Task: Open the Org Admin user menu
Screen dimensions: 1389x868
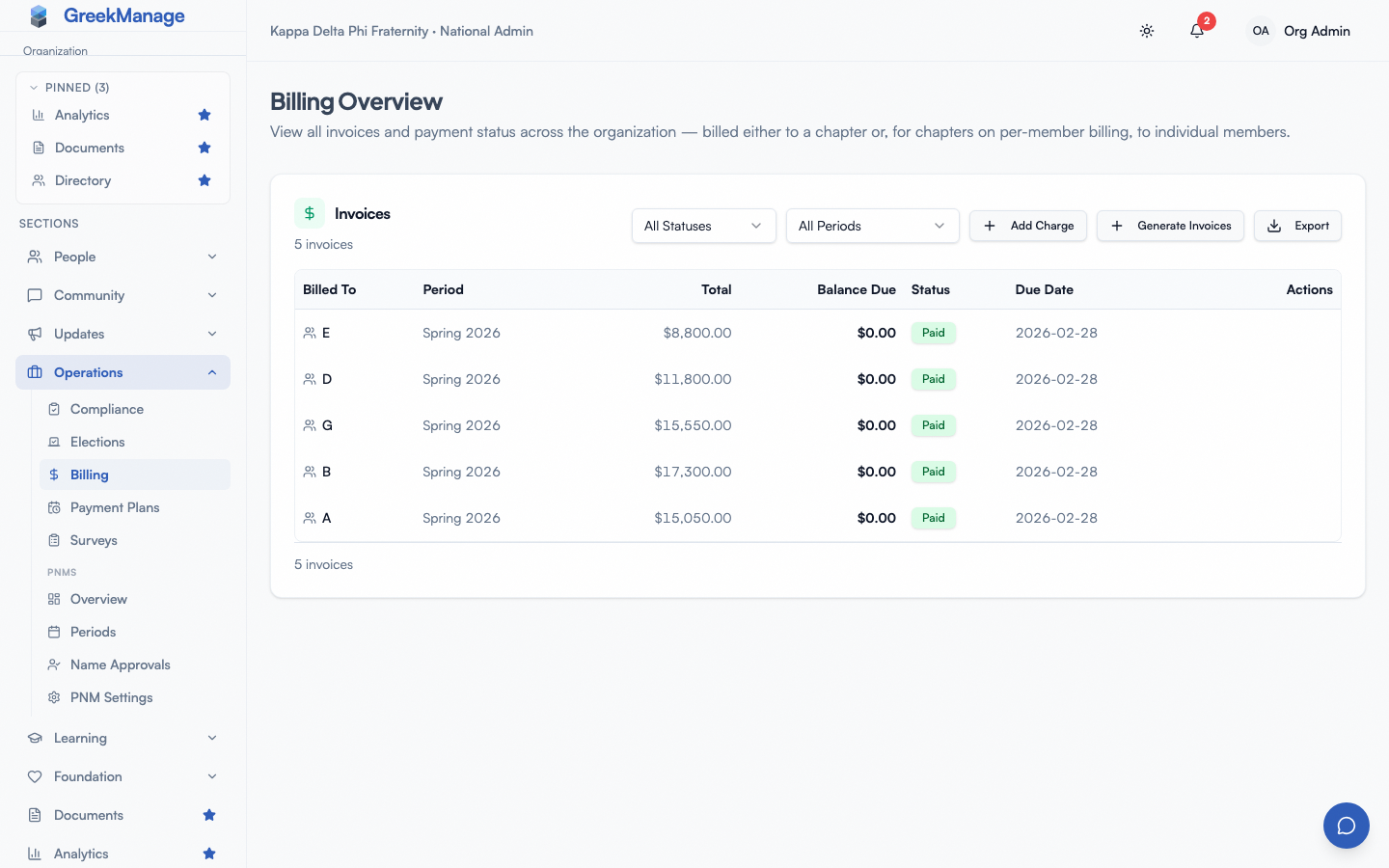Action: tap(1298, 31)
